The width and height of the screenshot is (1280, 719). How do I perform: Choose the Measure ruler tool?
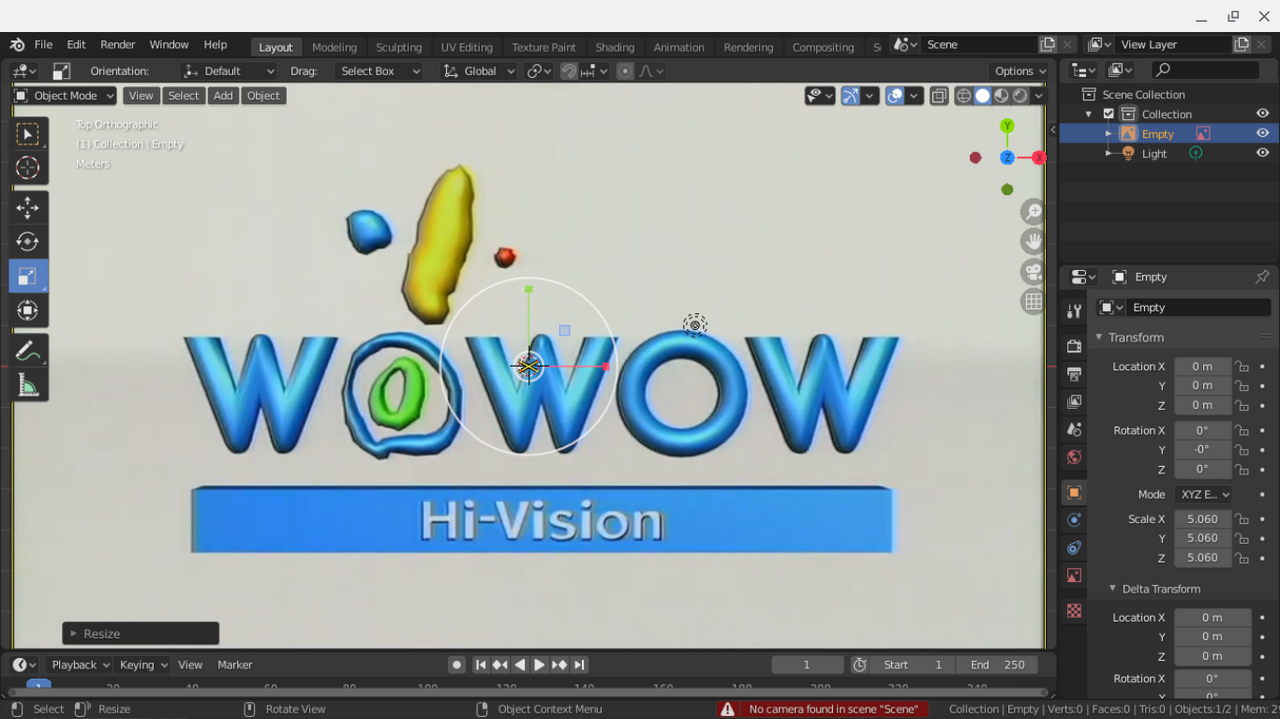tap(28, 385)
